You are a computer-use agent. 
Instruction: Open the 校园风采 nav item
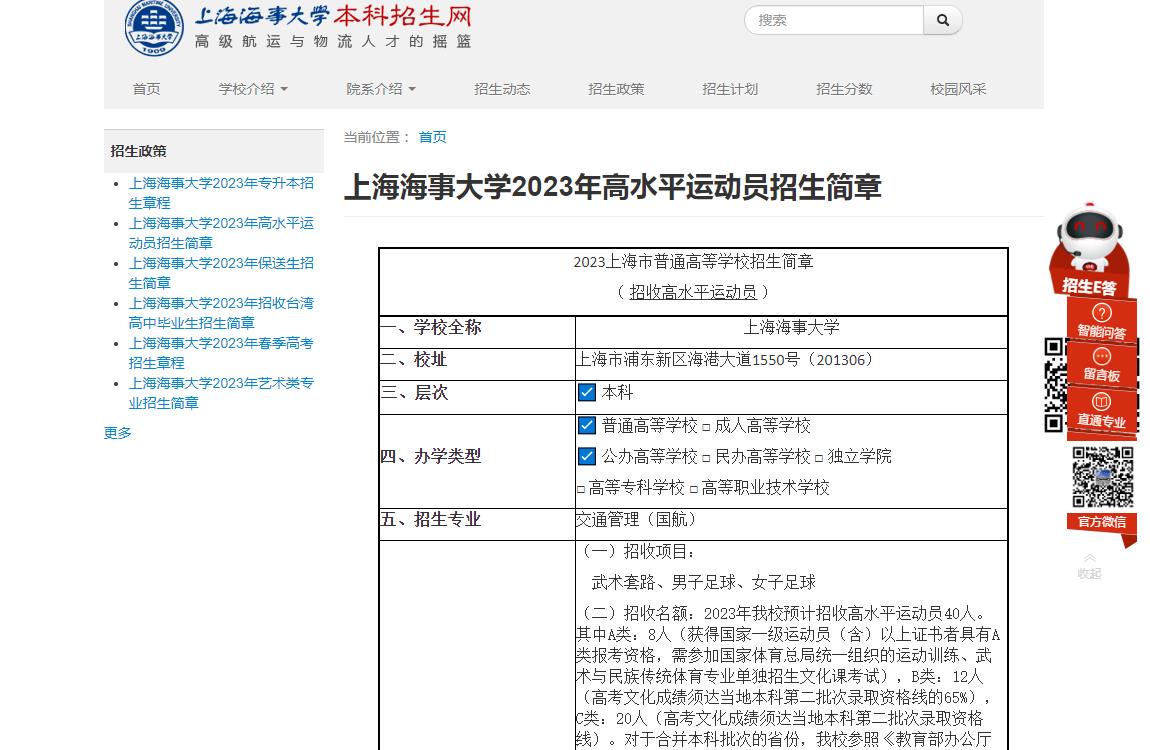pos(958,89)
